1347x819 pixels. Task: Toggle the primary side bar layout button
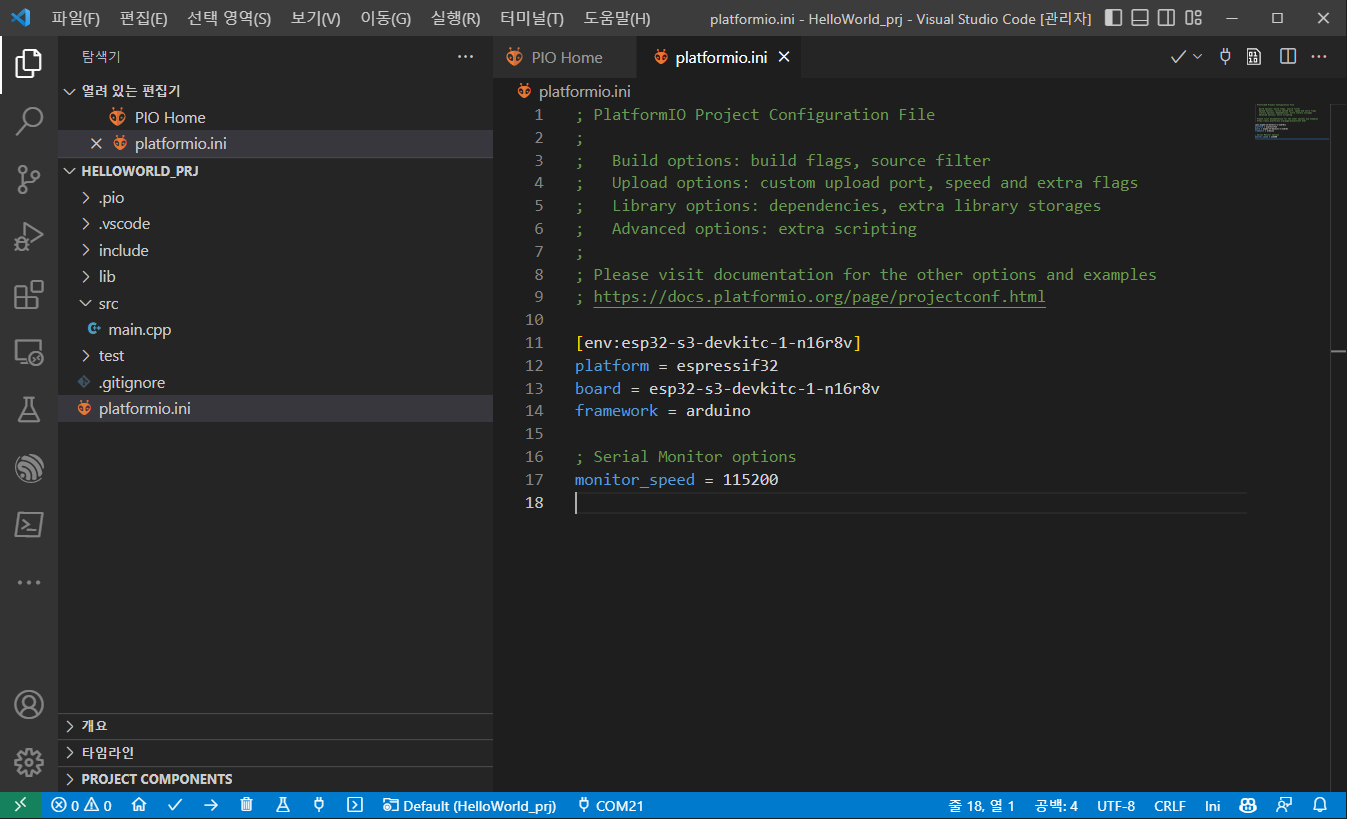pyautogui.click(x=1114, y=18)
